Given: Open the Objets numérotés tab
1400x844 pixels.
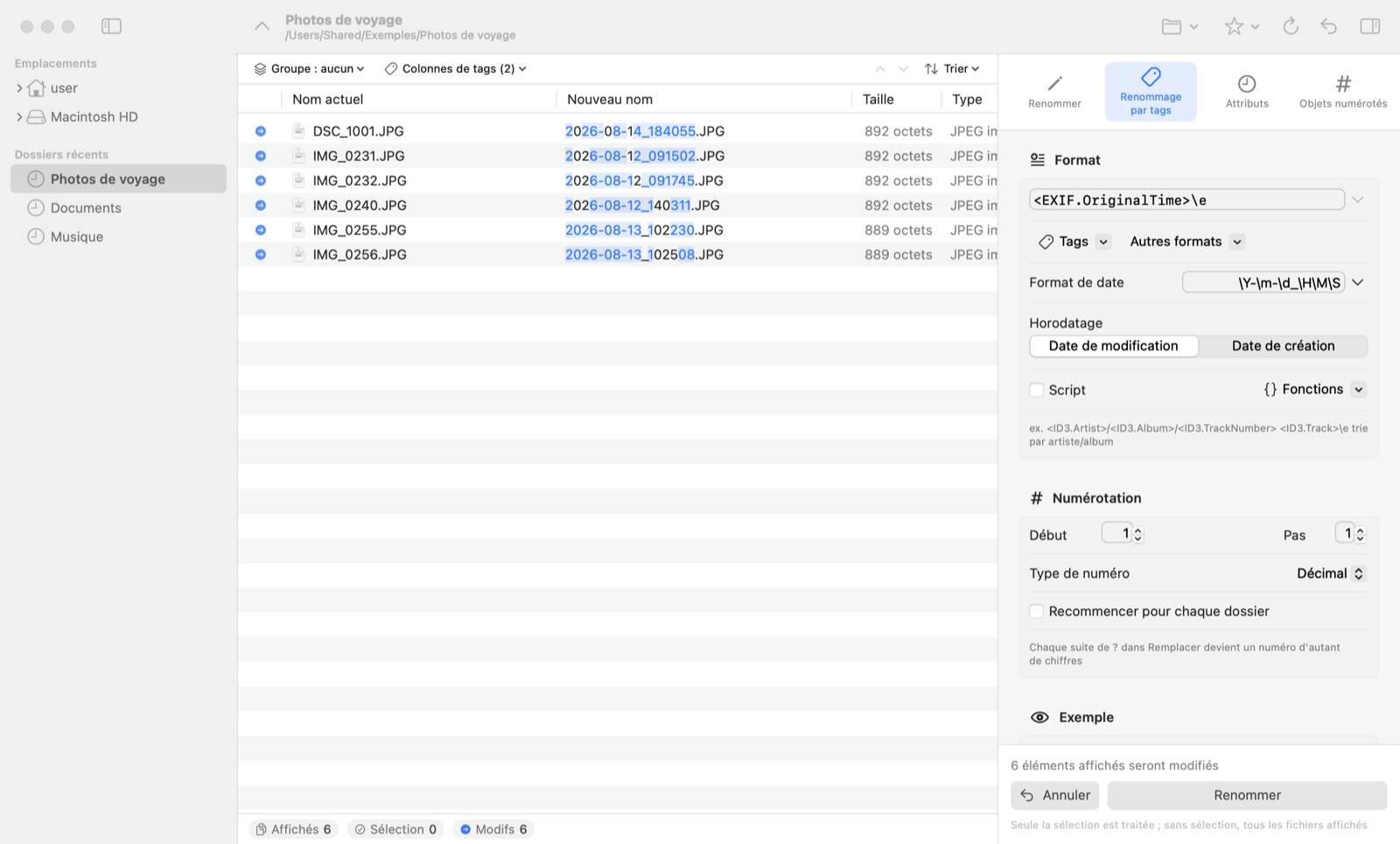Looking at the screenshot, I should (x=1343, y=91).
